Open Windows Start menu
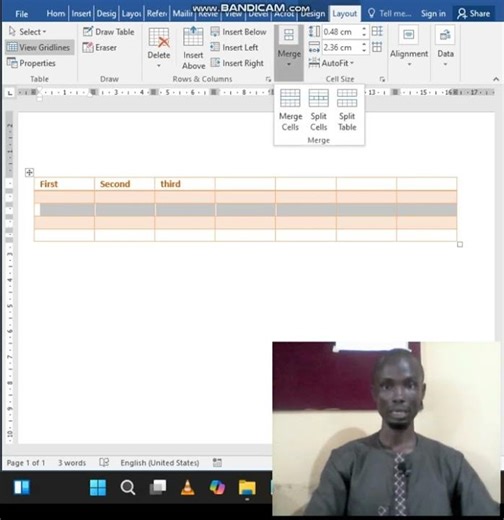 (x=98, y=488)
